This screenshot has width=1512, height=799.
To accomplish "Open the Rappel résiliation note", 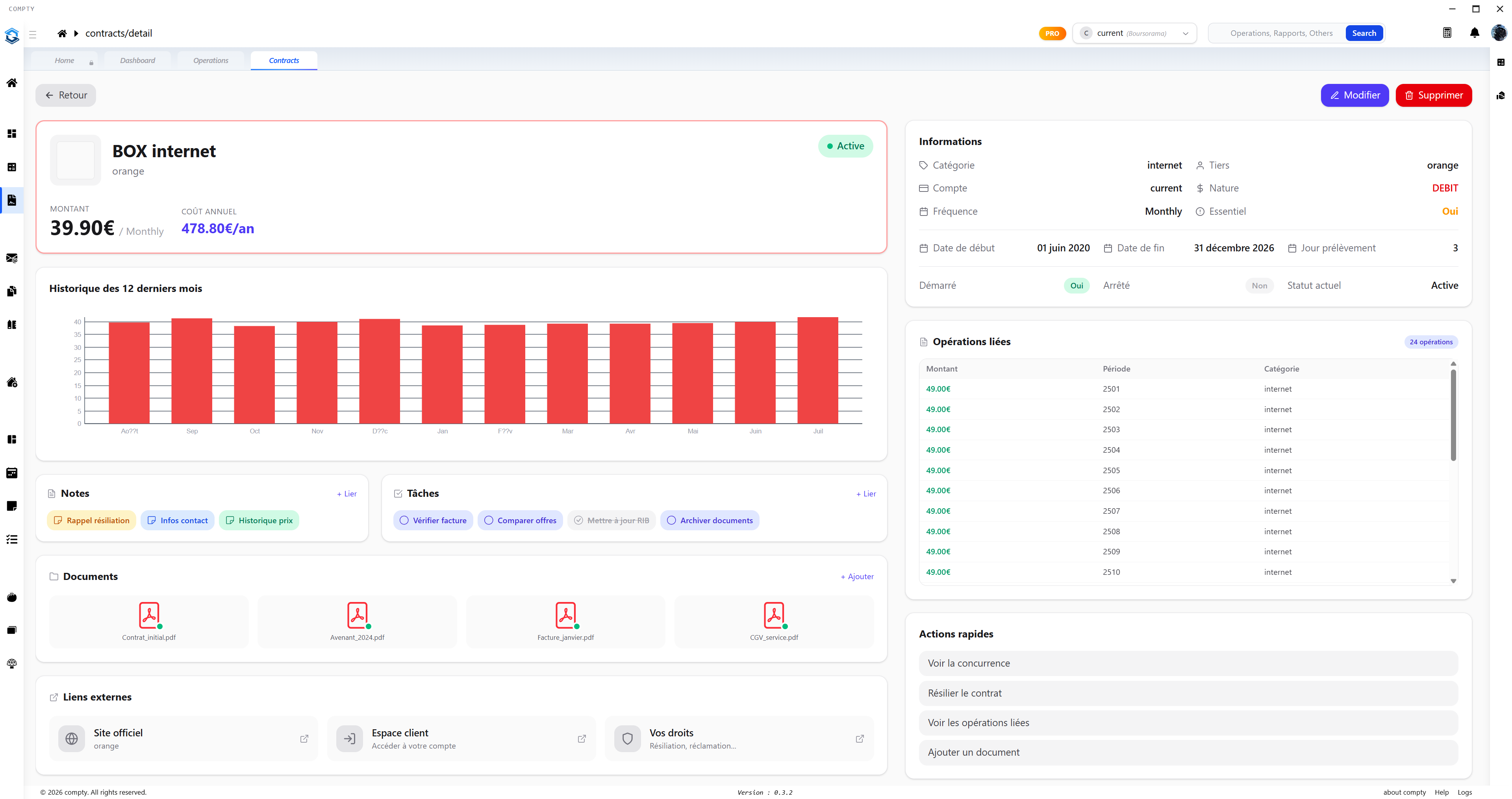I will (x=92, y=520).
